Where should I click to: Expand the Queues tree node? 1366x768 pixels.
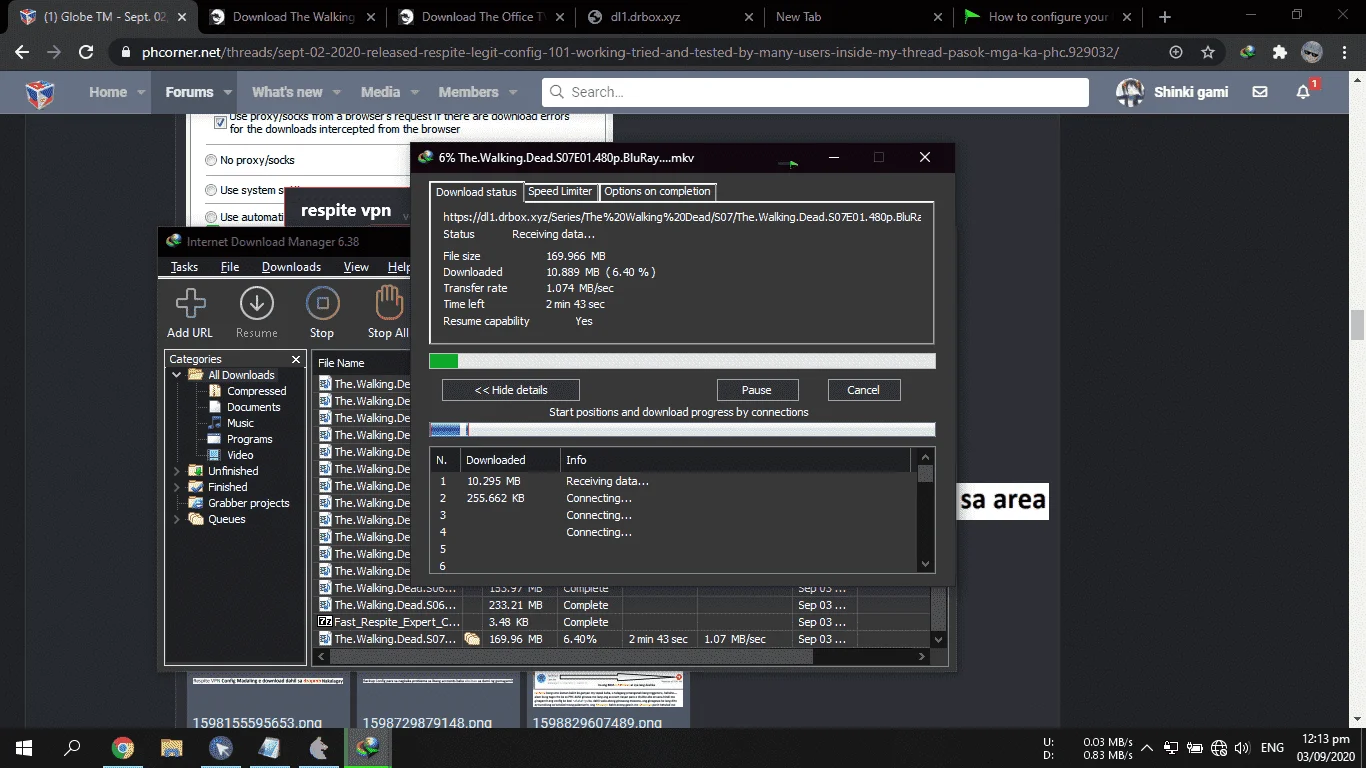tap(177, 519)
